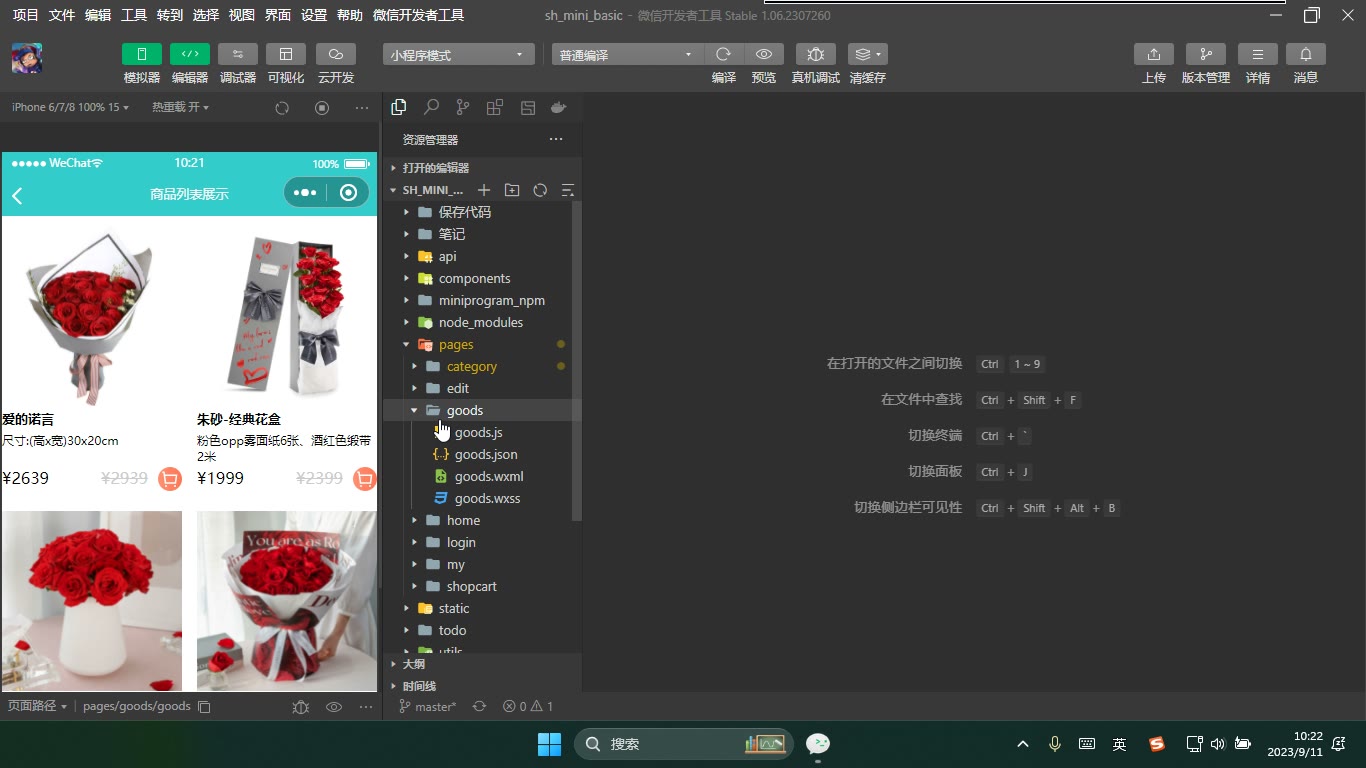This screenshot has height=768, width=1366.
Task: Click the 上传 upload icon
Action: pos(1154,54)
